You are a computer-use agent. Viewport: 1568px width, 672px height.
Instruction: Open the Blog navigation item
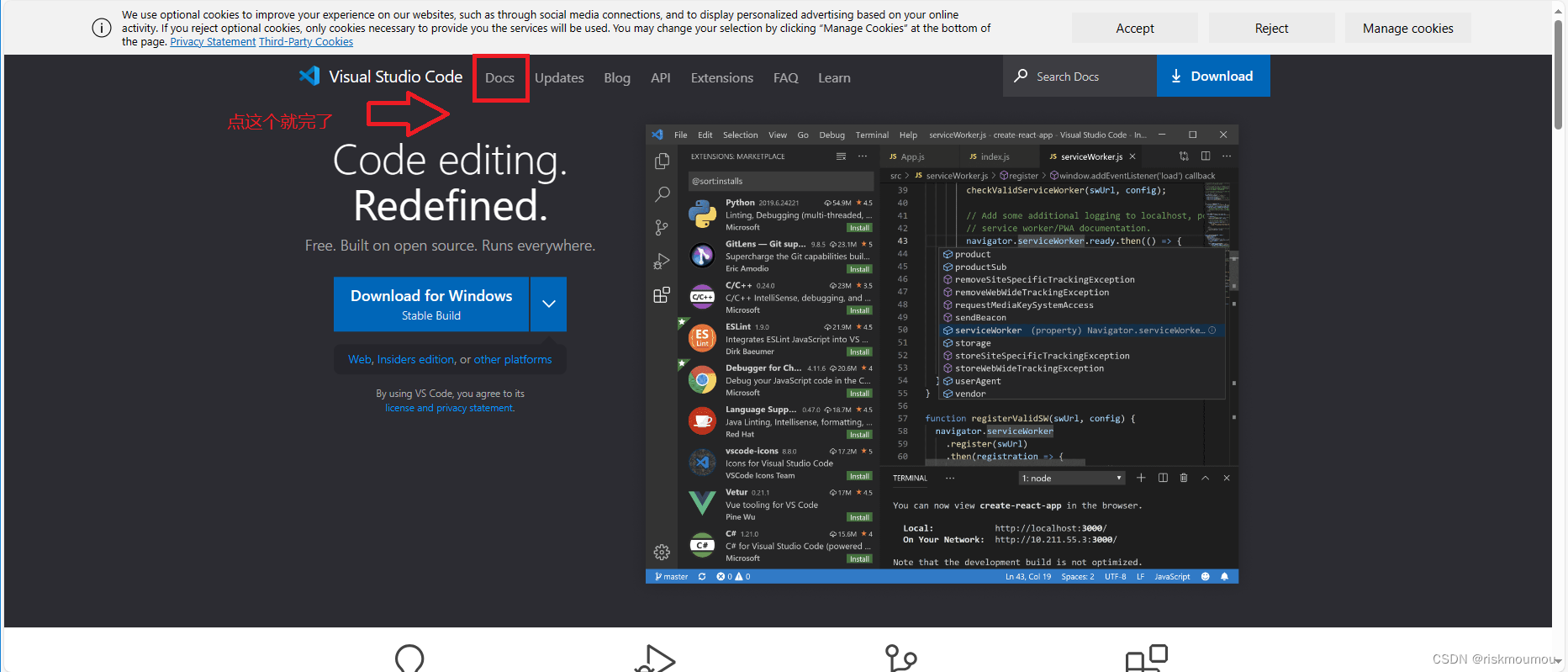pos(617,77)
